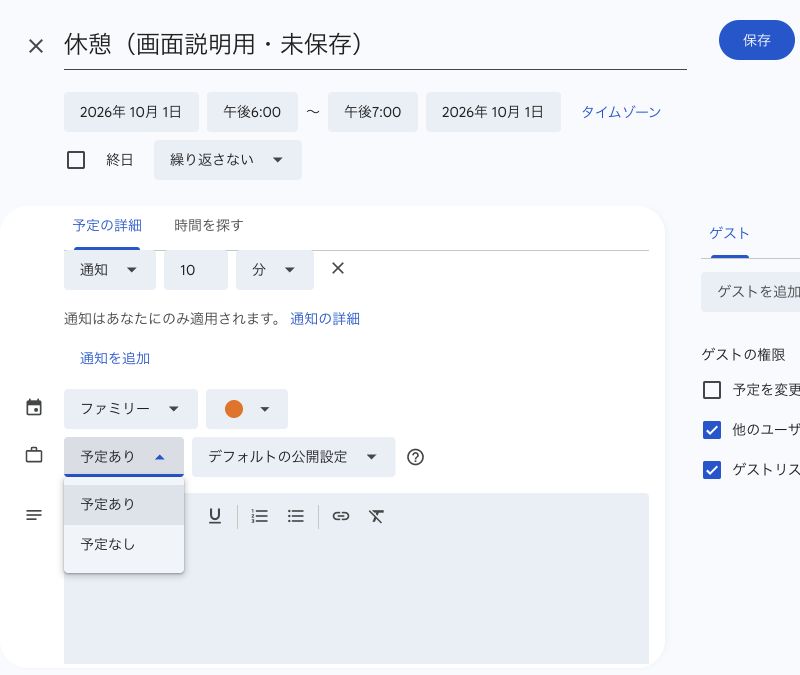Remove the 10-minute notification with its X
The width and height of the screenshot is (800, 675).
338,268
